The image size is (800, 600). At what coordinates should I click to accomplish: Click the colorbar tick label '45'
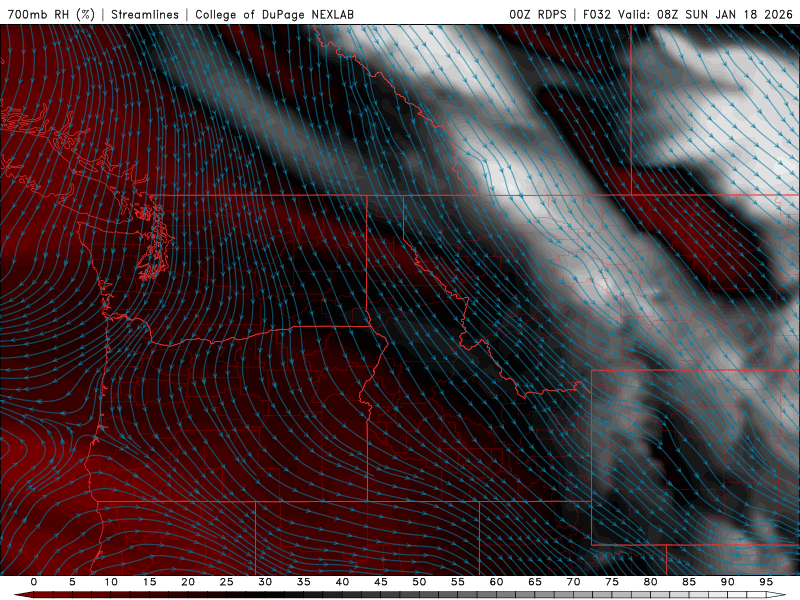381,582
